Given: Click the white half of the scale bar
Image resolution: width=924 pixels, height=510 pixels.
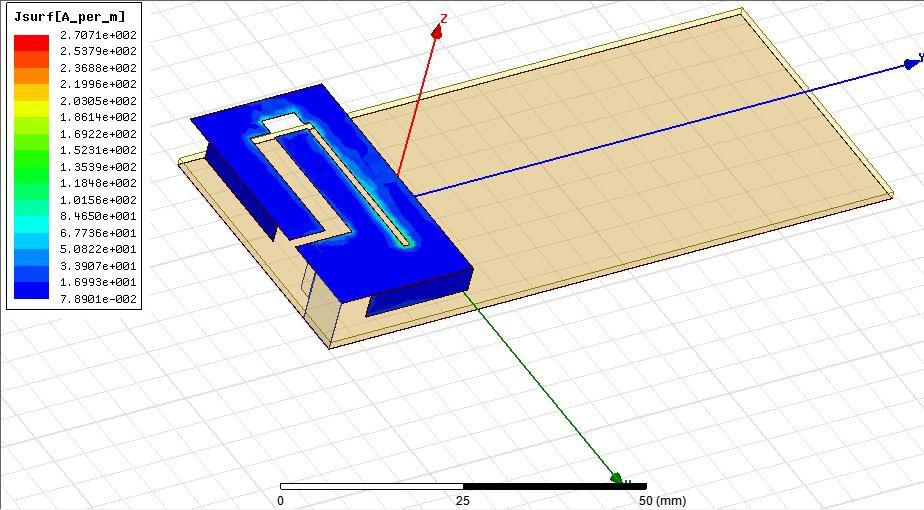Looking at the screenshot, I should coord(372,486).
